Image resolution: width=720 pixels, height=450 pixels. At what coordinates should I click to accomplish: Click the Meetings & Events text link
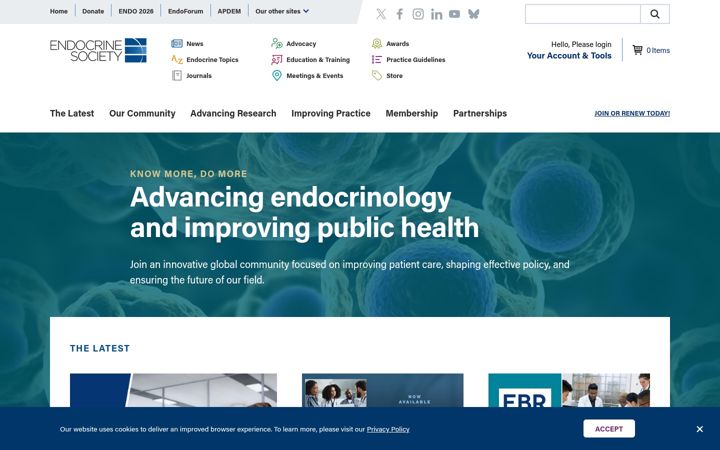point(315,76)
